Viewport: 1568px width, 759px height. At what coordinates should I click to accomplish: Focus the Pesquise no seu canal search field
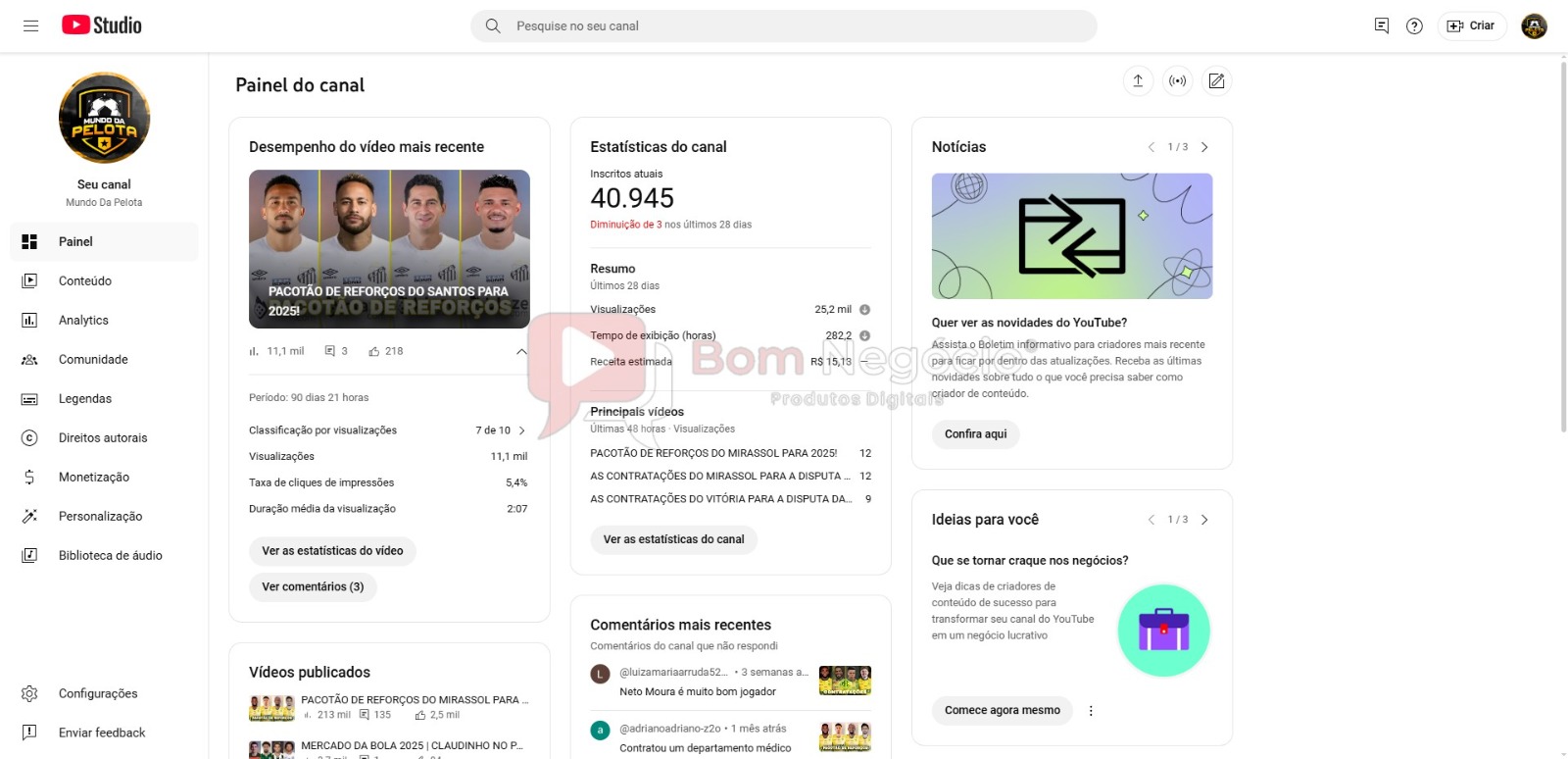[783, 26]
